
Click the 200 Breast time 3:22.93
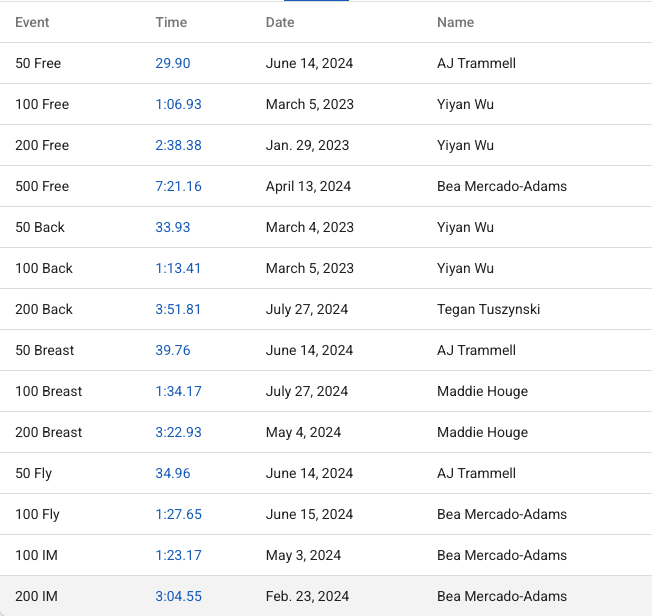point(178,432)
